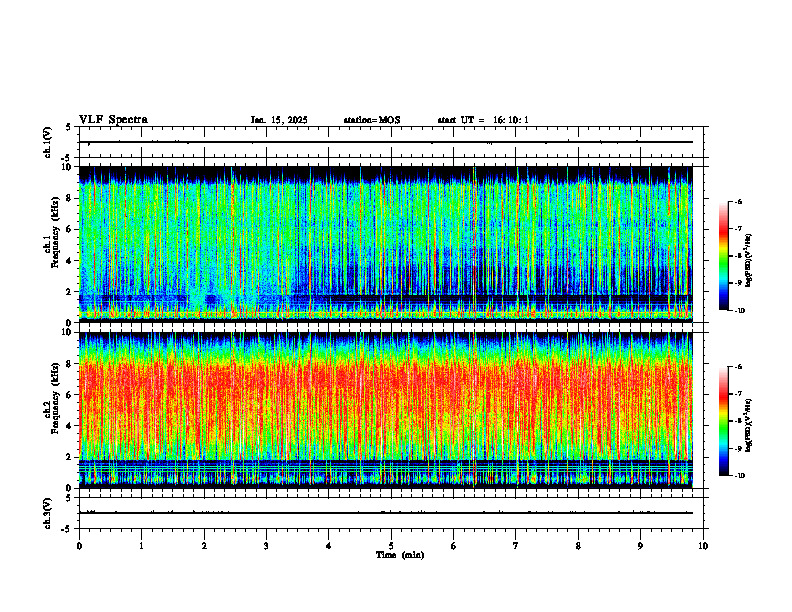
Task: Click the ch.1(V) waveform strip at top
Action: [x=393, y=142]
